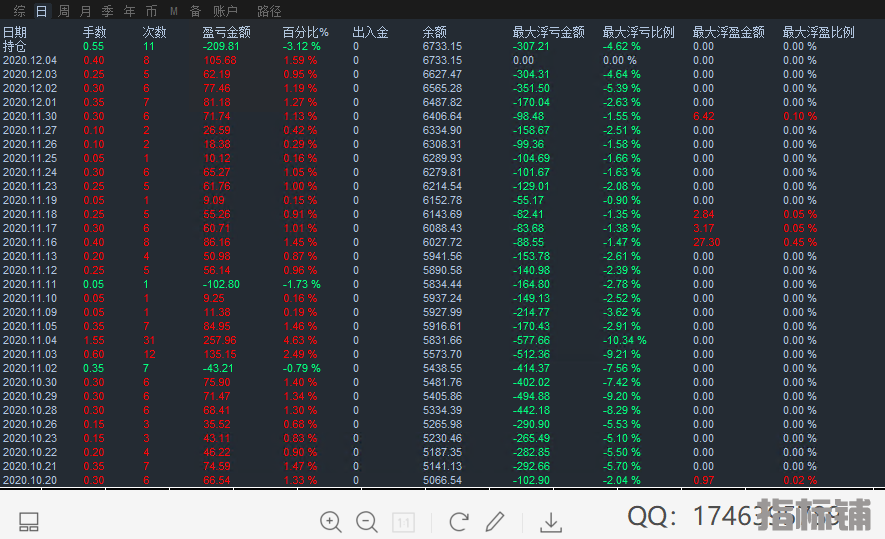885x539 pixels.
Task: Click the zoom in magnifier icon
Action: click(331, 521)
